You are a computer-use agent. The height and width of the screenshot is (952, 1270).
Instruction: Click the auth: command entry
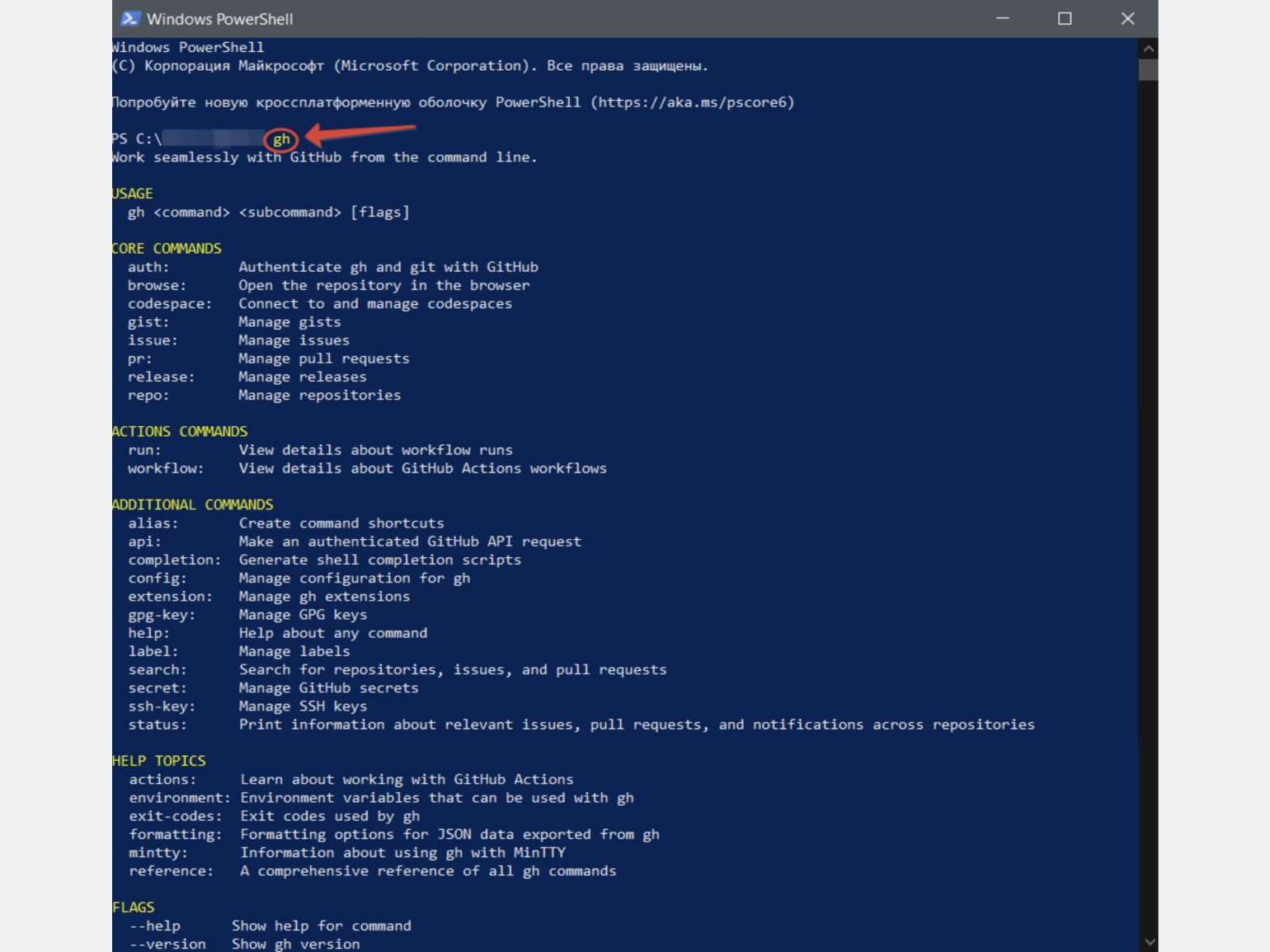148,267
